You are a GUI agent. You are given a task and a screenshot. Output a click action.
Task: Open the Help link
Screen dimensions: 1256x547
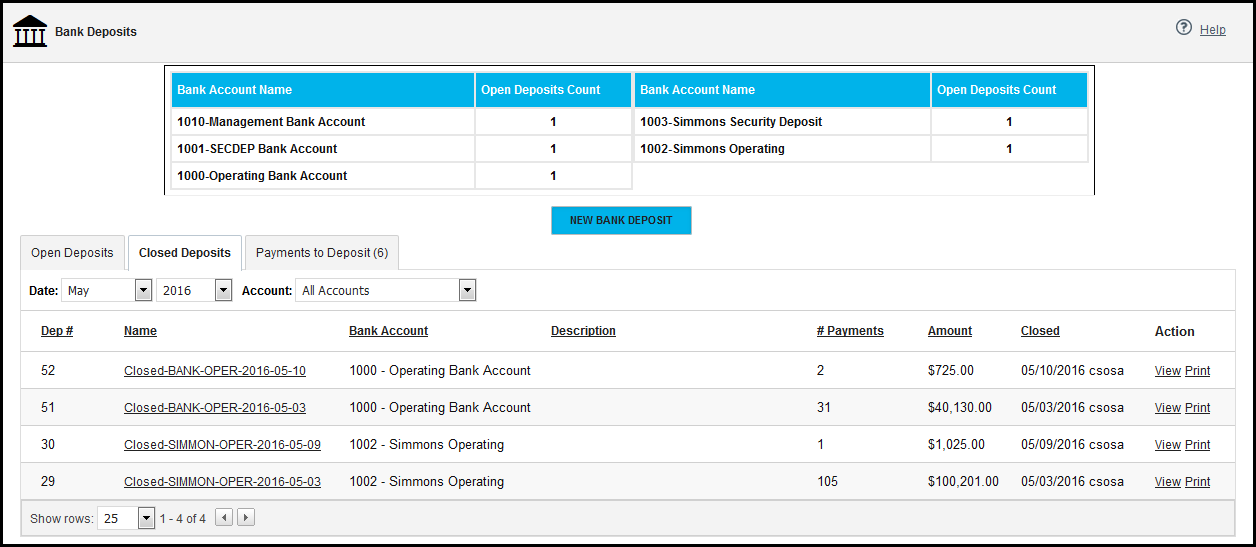coord(1213,30)
